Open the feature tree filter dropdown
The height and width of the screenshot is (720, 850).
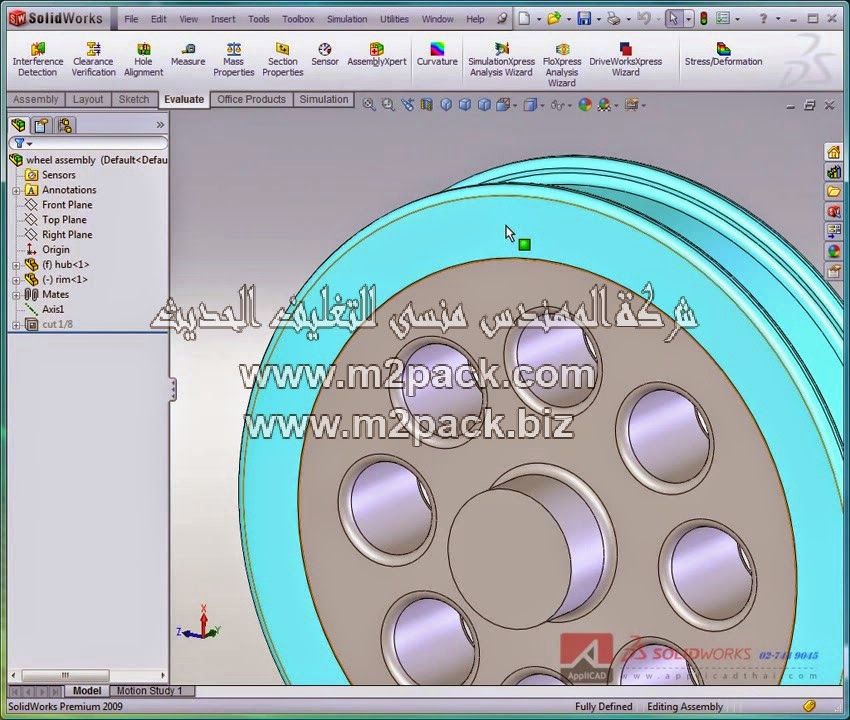click(29, 144)
